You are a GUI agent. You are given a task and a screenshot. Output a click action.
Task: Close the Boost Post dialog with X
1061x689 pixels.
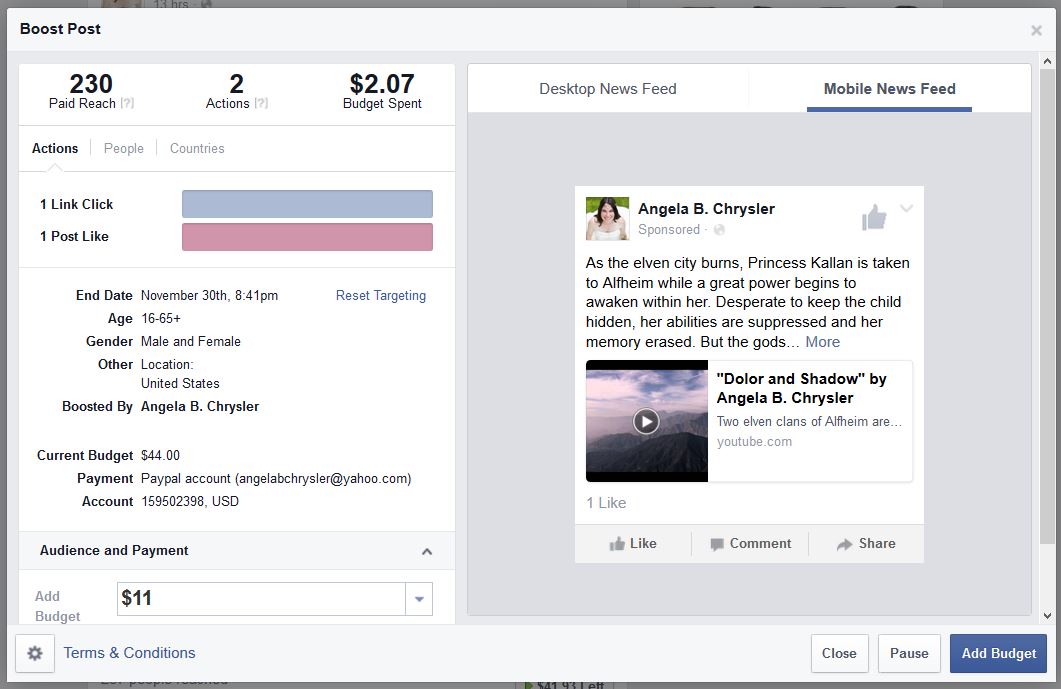(1036, 30)
